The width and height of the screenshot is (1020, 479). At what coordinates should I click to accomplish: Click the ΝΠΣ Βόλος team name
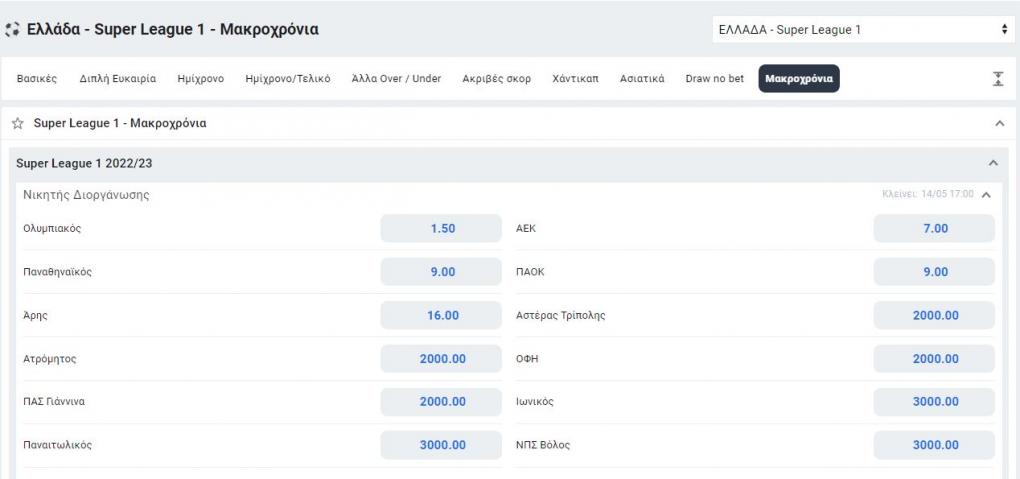click(543, 445)
